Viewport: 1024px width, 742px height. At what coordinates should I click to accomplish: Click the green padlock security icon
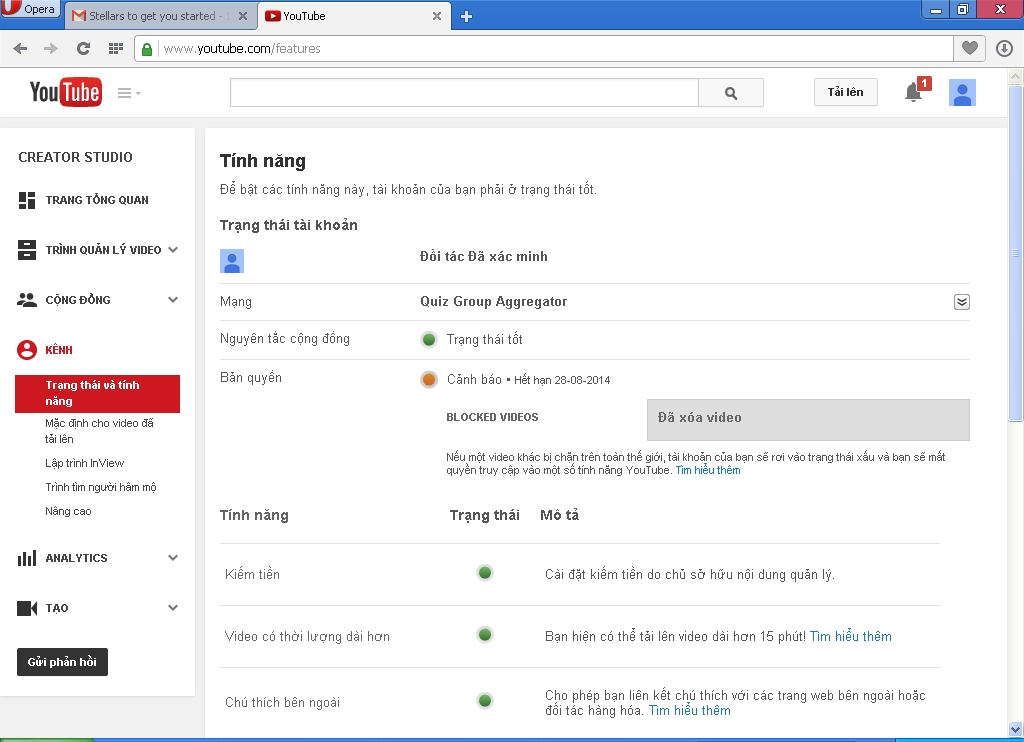tap(147, 49)
